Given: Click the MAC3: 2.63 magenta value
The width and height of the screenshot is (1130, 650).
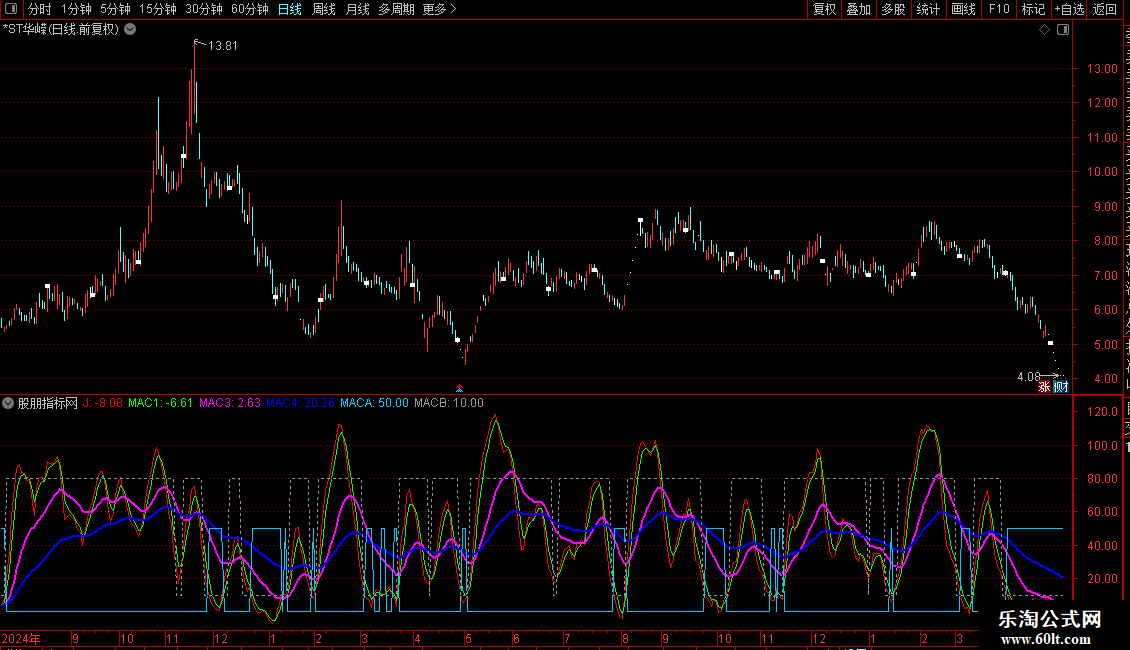Looking at the screenshot, I should click(230, 403).
